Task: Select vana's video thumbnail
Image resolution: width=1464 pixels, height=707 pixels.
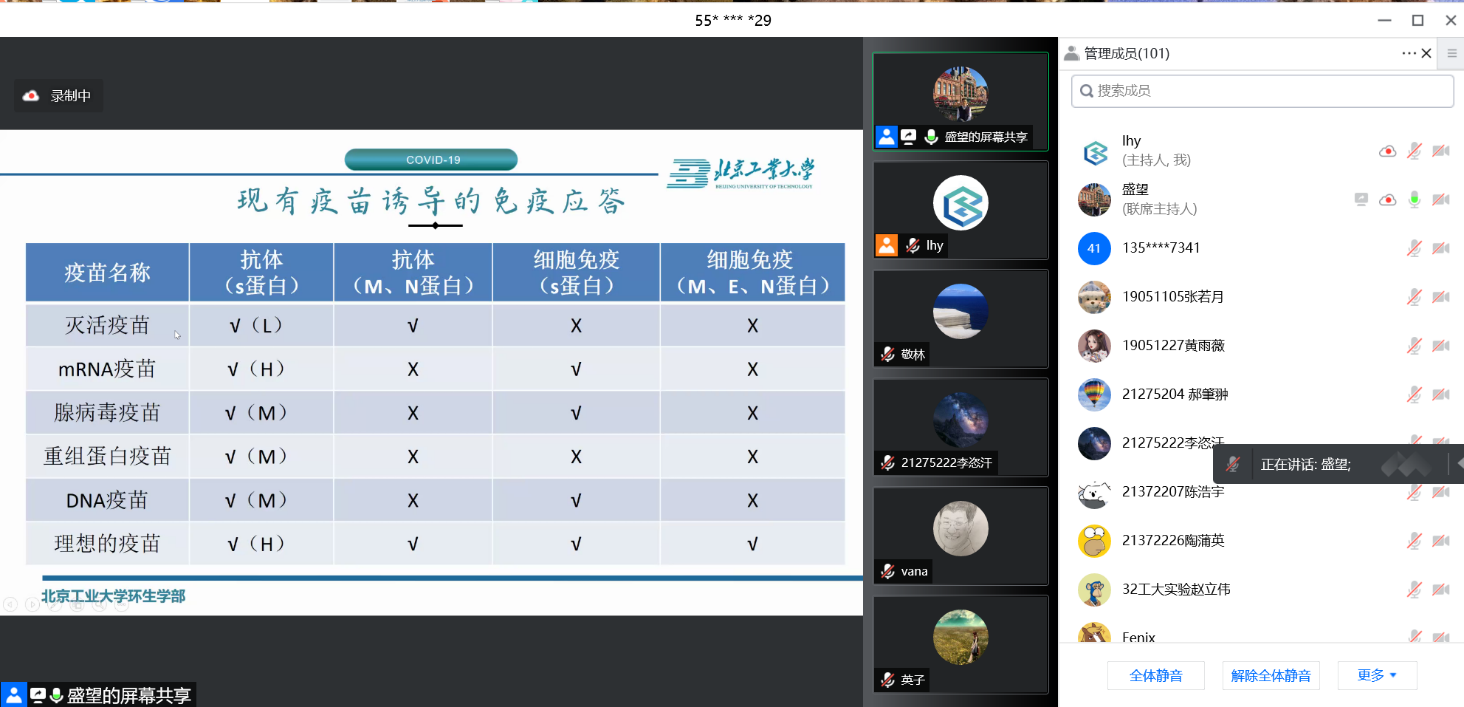Action: [x=960, y=535]
